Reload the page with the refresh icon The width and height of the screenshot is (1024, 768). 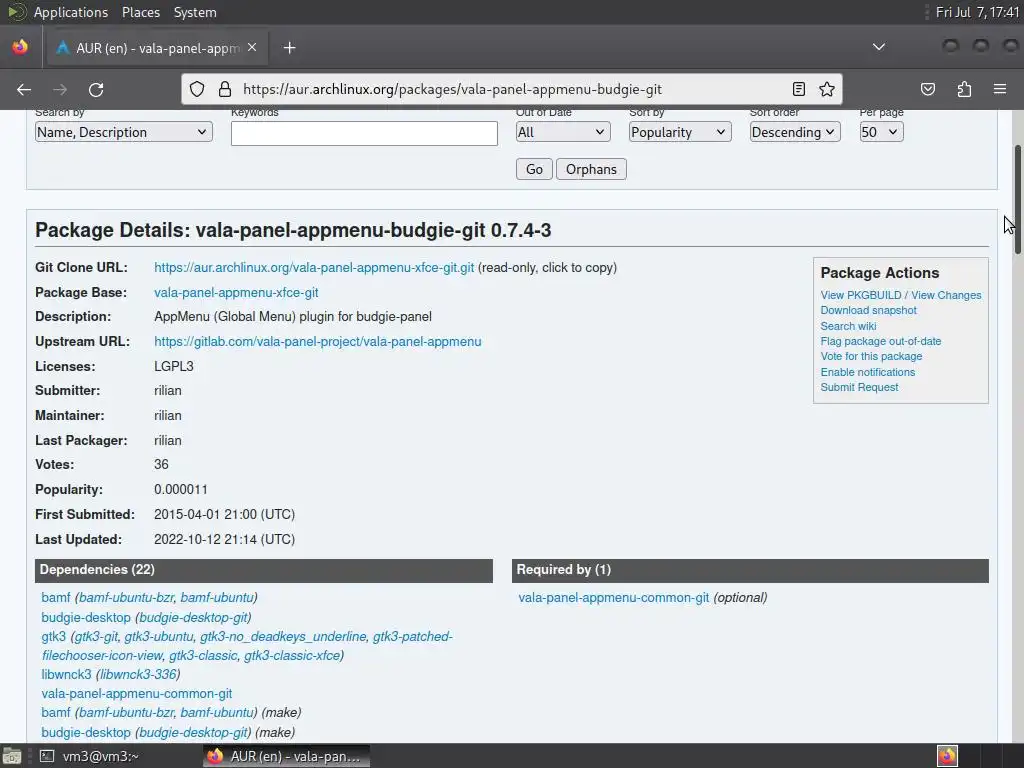pos(96,89)
